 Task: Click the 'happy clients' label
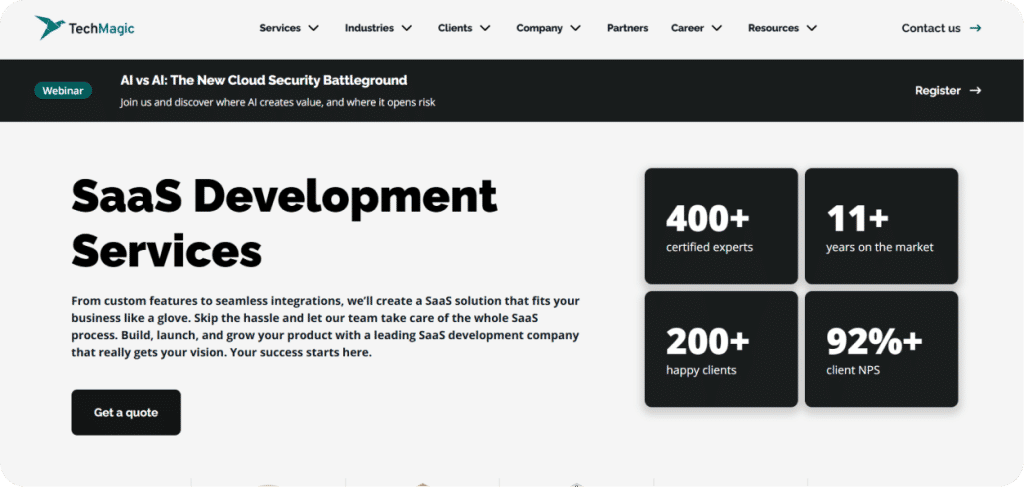click(x=701, y=370)
